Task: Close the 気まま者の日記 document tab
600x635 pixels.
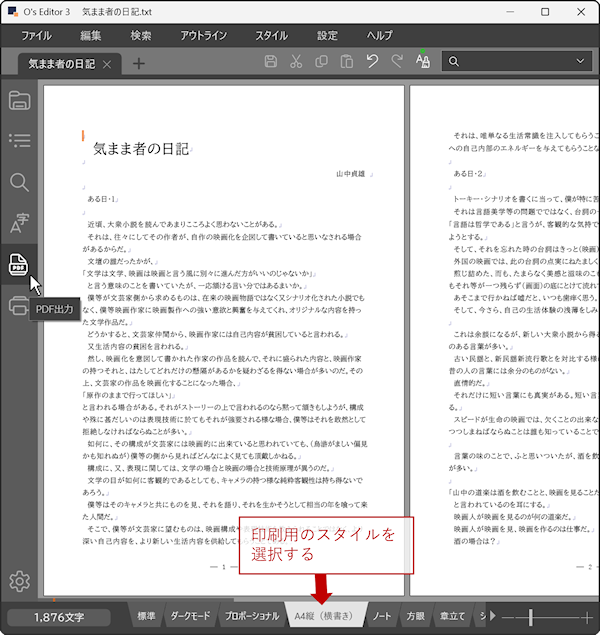Action: click(108, 63)
